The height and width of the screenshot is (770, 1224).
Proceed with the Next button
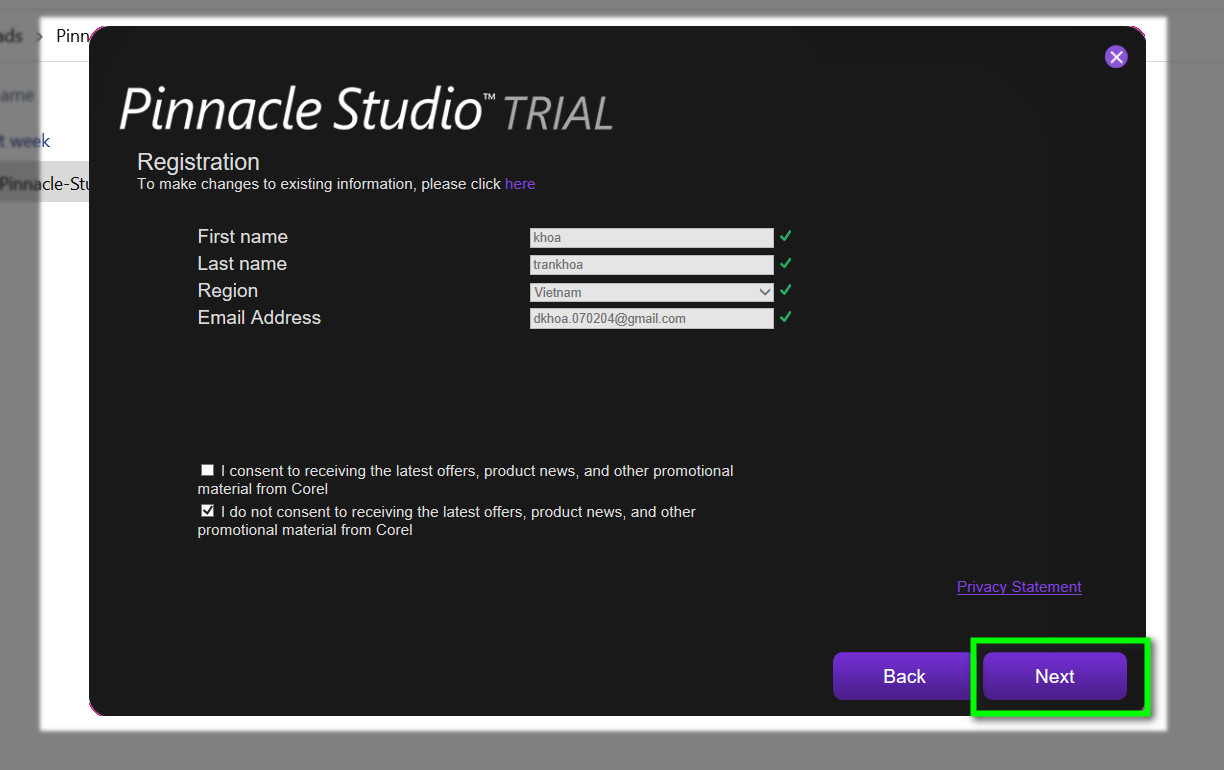coord(1055,676)
